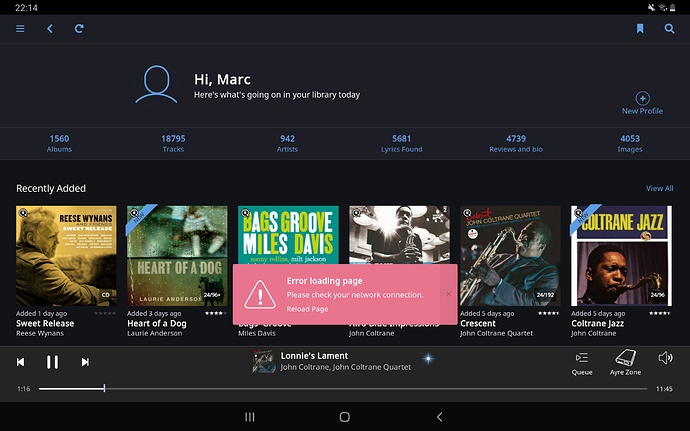Open the 4739 Reviews and bio statistic
Image resolution: width=690 pixels, height=431 pixels.
point(516,144)
